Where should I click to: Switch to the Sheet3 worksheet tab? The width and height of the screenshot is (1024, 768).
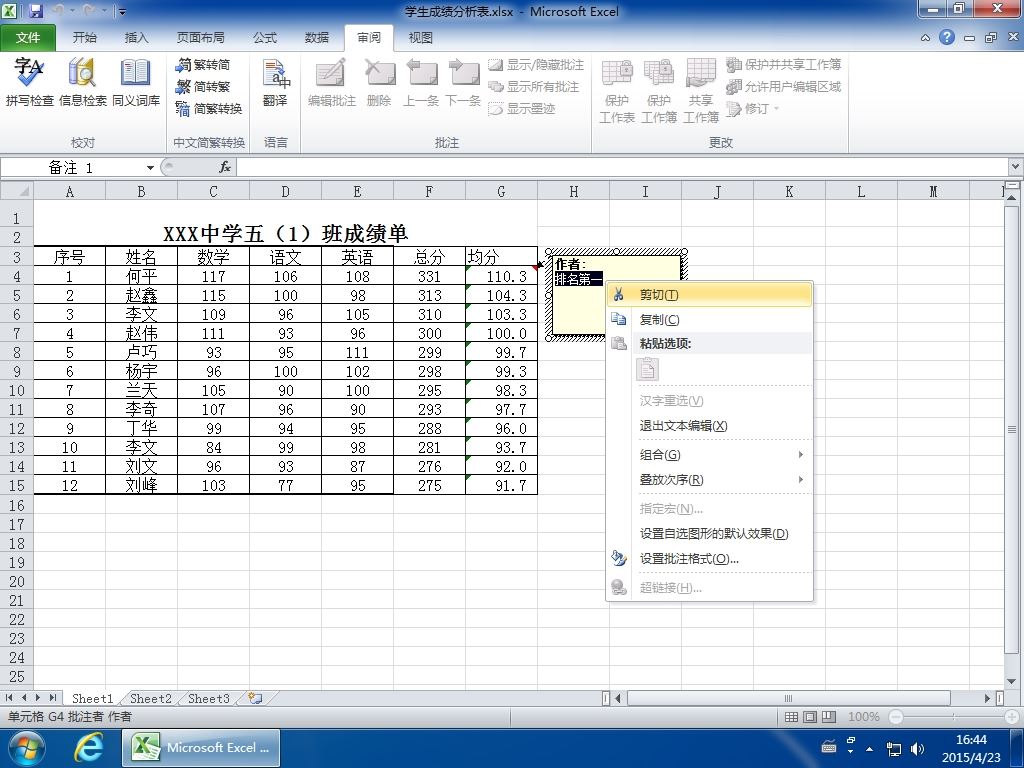pyautogui.click(x=208, y=698)
